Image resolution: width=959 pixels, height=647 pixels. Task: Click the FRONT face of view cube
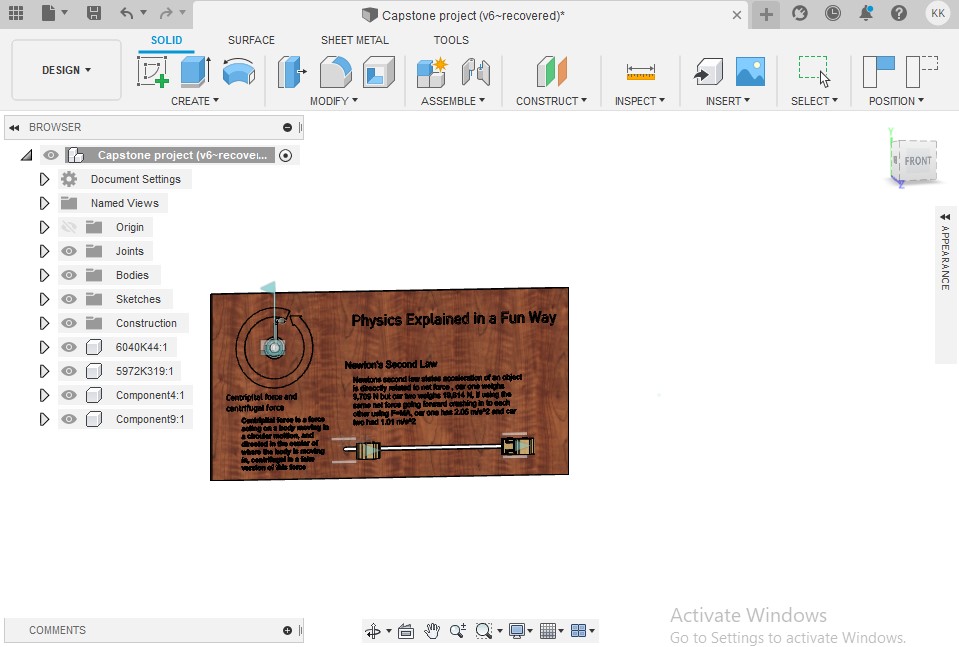pos(917,161)
